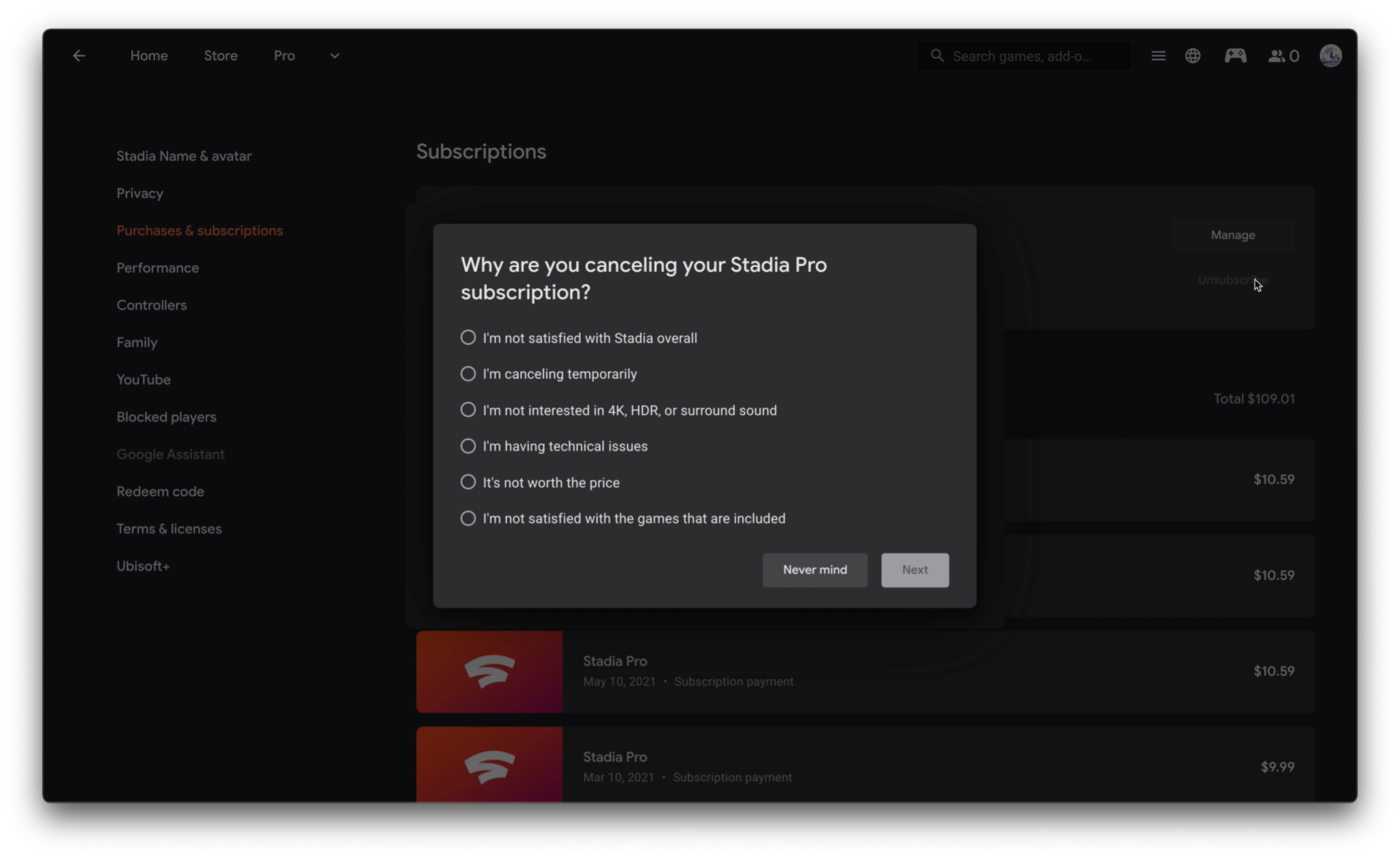Open the hamburger list menu icon
Screen dimensions: 1400x859
1158,56
